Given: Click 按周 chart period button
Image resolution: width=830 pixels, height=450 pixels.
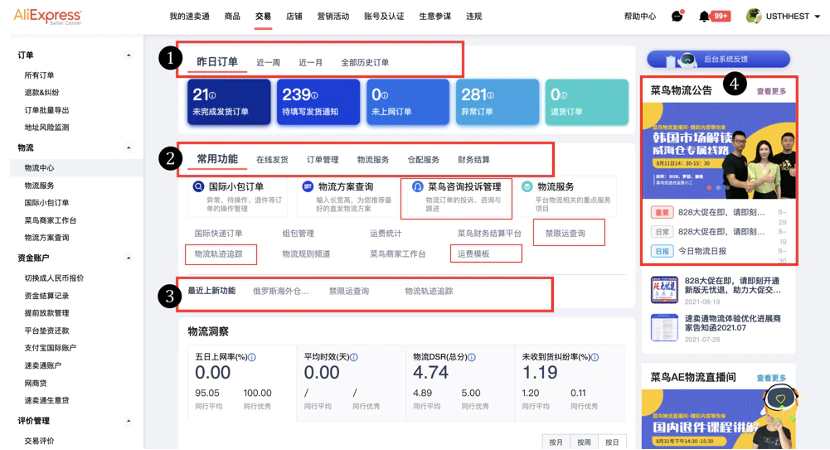Looking at the screenshot, I should pos(584,442).
